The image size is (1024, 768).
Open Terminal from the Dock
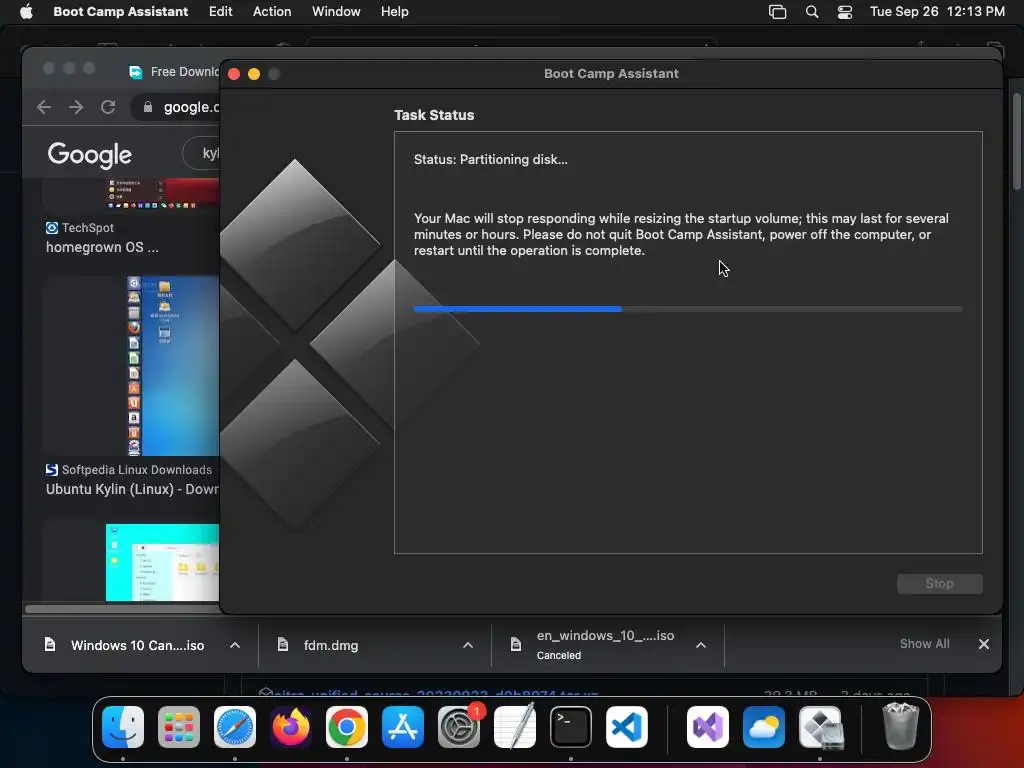click(x=571, y=727)
